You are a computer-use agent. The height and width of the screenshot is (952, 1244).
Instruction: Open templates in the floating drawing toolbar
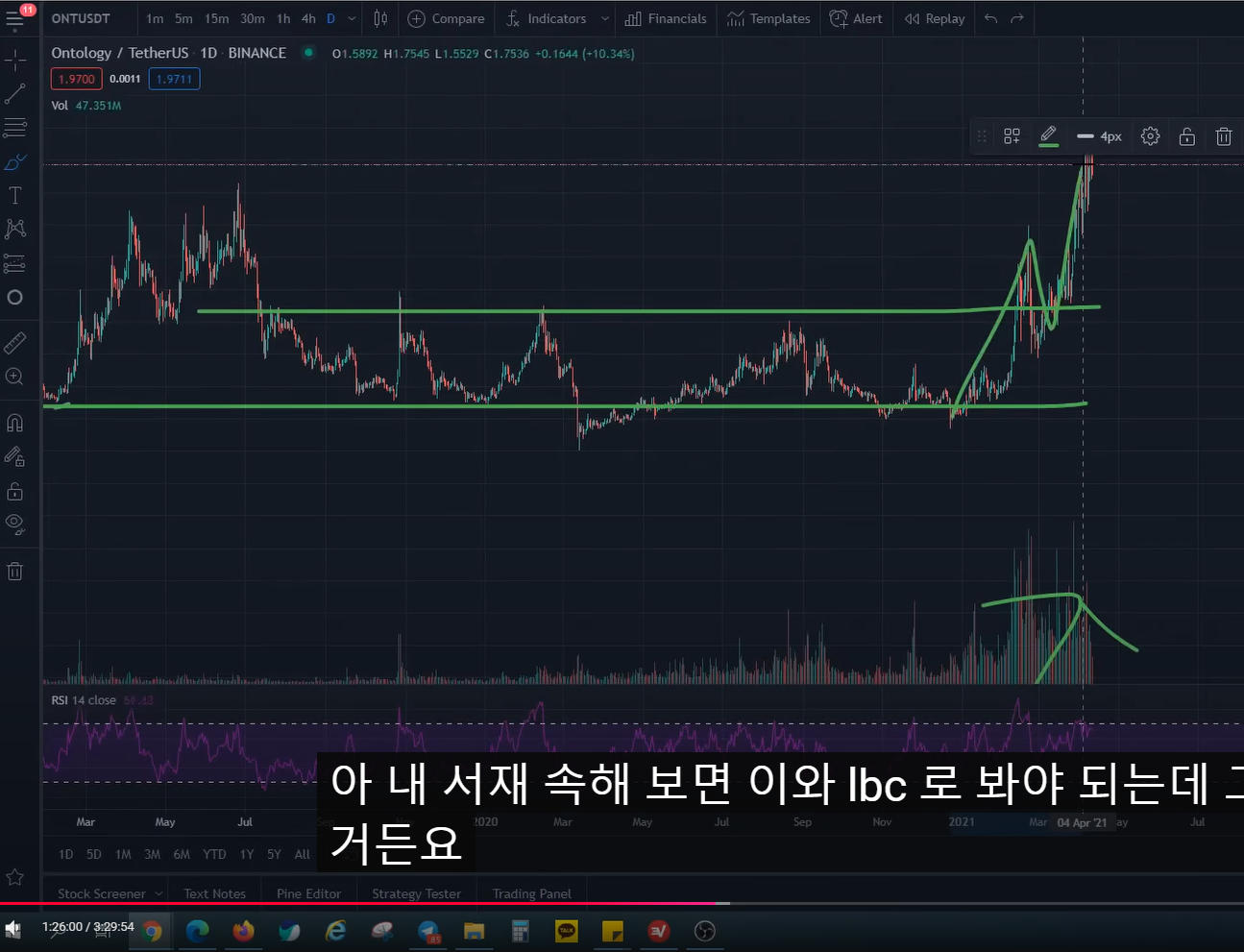tap(1012, 136)
